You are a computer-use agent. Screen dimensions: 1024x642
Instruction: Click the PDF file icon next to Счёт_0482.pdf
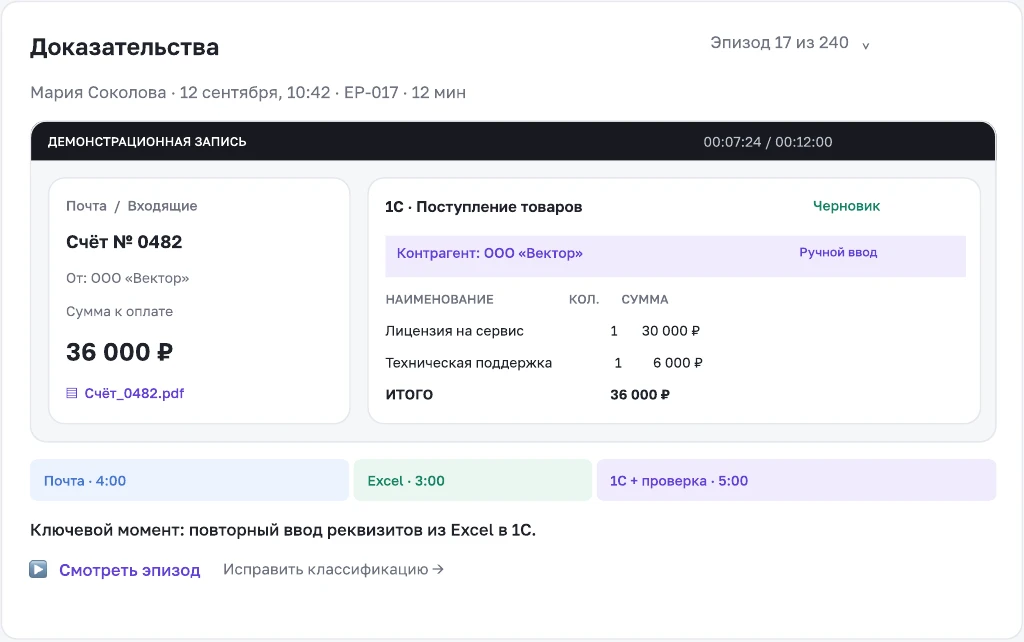coord(72,393)
